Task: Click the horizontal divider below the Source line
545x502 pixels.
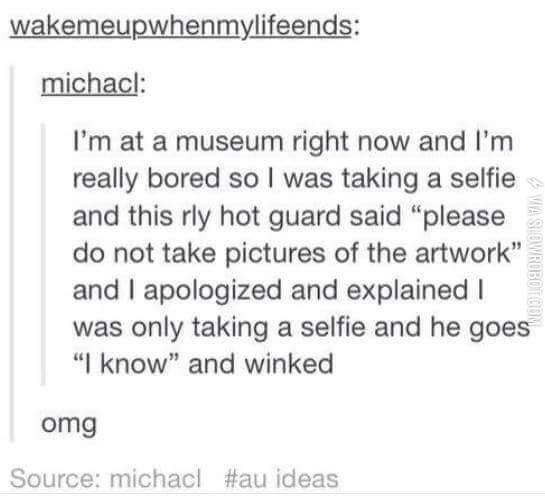Action: [x=272, y=493]
